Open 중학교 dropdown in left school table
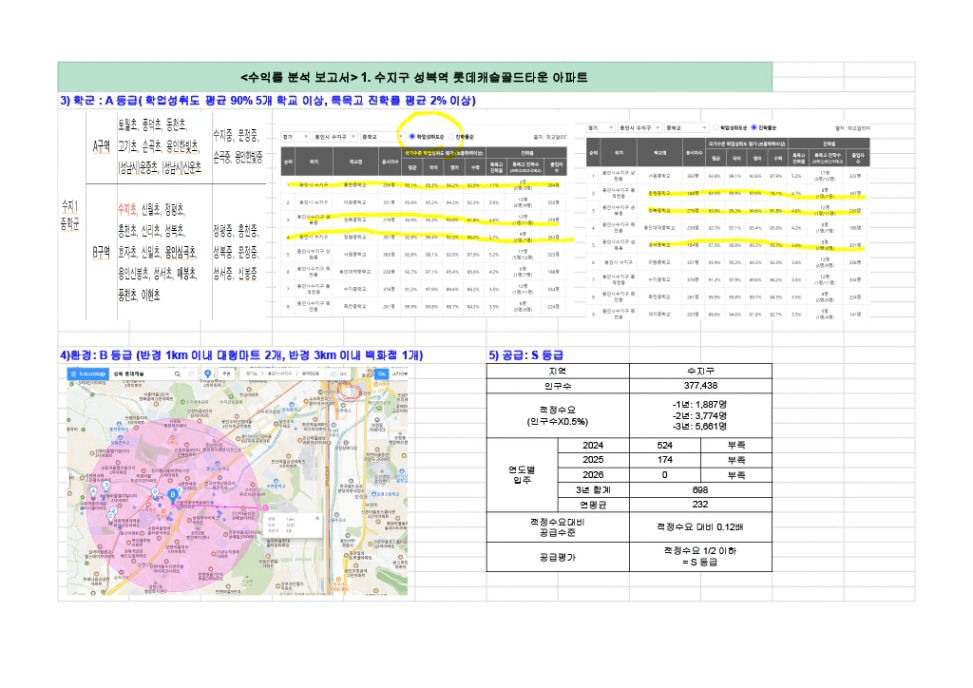The height and width of the screenshot is (688, 973). click(382, 136)
